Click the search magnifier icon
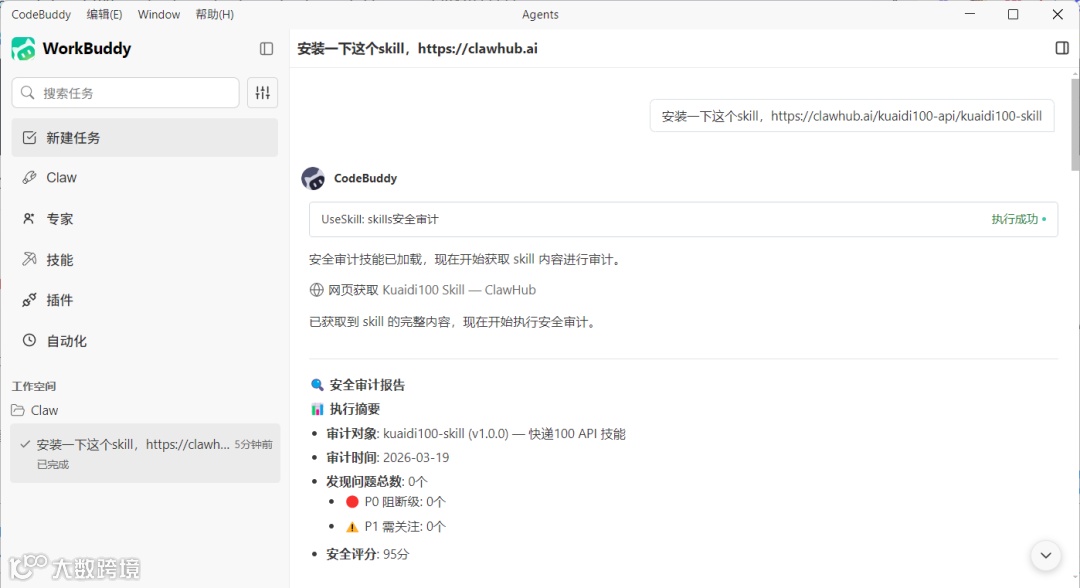This screenshot has width=1080, height=588. 28,93
